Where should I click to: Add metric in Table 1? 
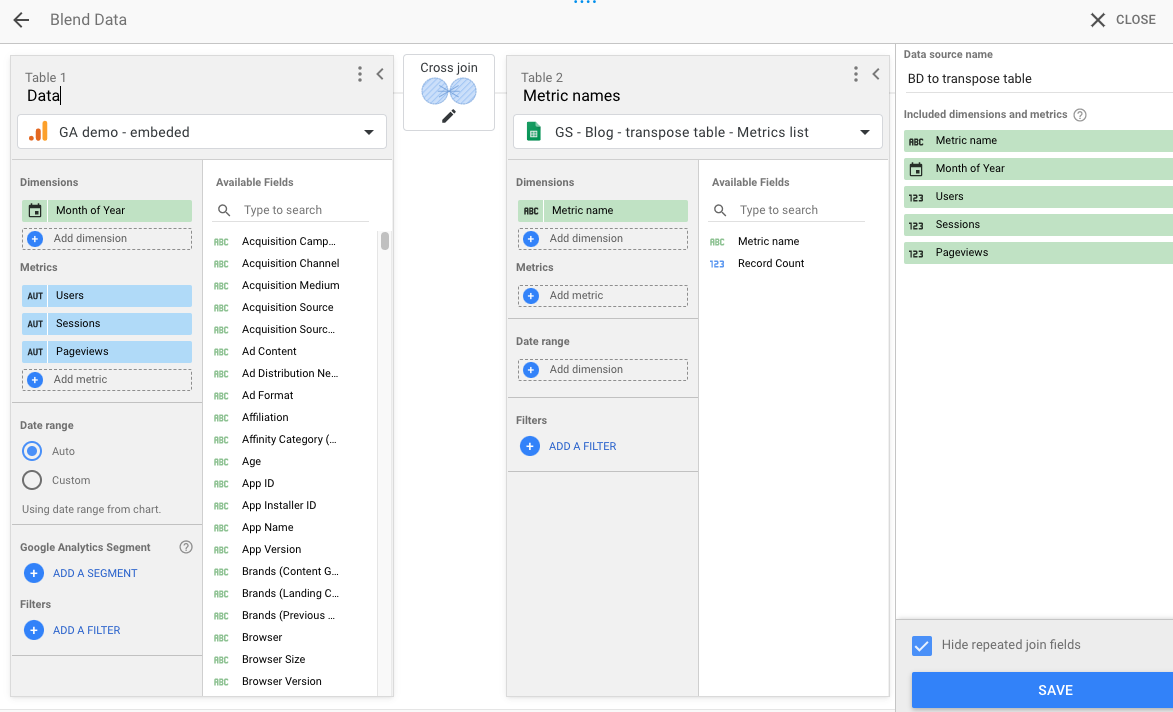click(107, 380)
